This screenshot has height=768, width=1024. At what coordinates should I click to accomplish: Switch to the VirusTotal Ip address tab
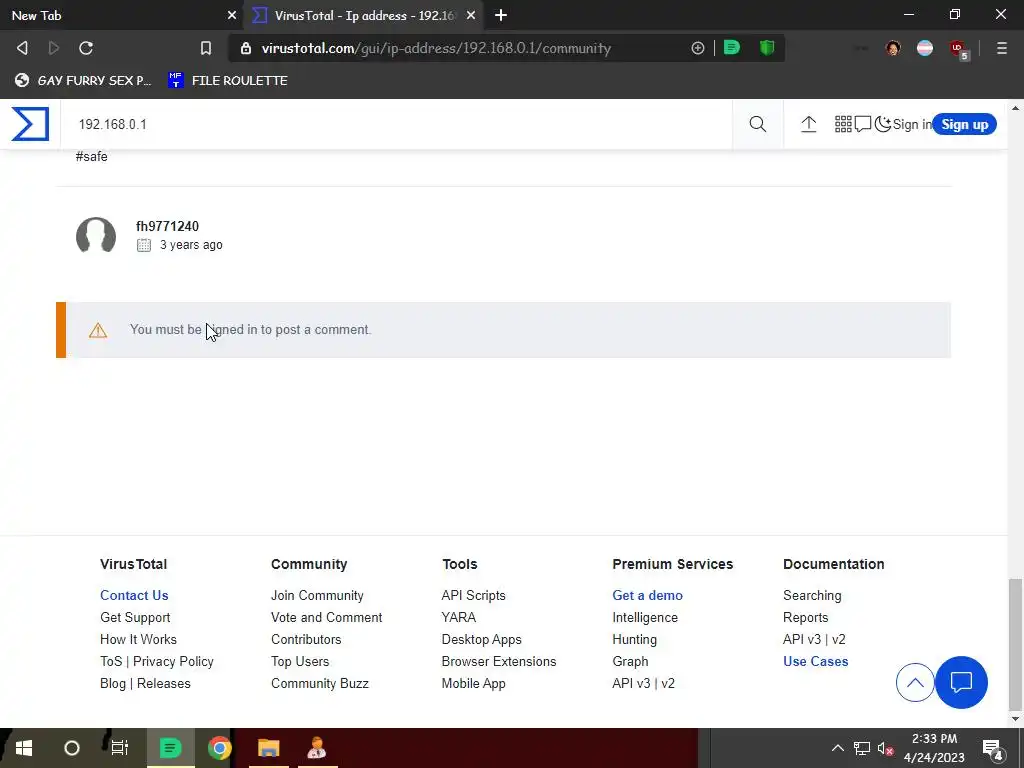pyautogui.click(x=363, y=15)
